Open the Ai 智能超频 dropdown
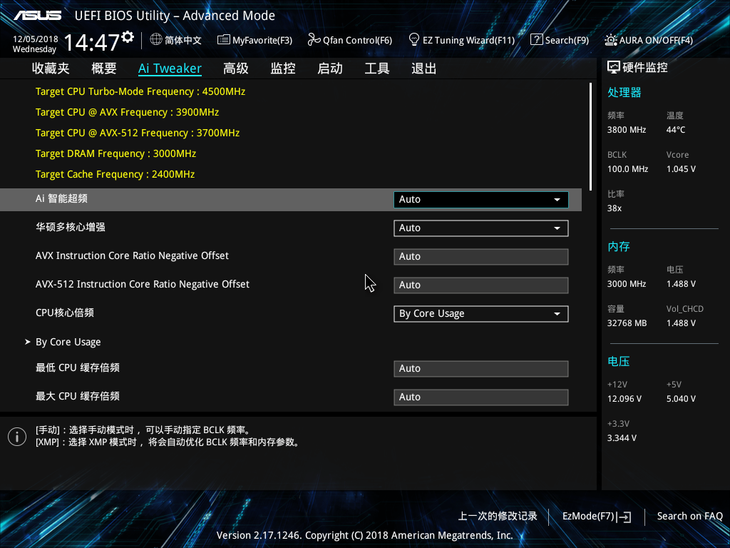Image resolution: width=730 pixels, height=548 pixels. 480,199
